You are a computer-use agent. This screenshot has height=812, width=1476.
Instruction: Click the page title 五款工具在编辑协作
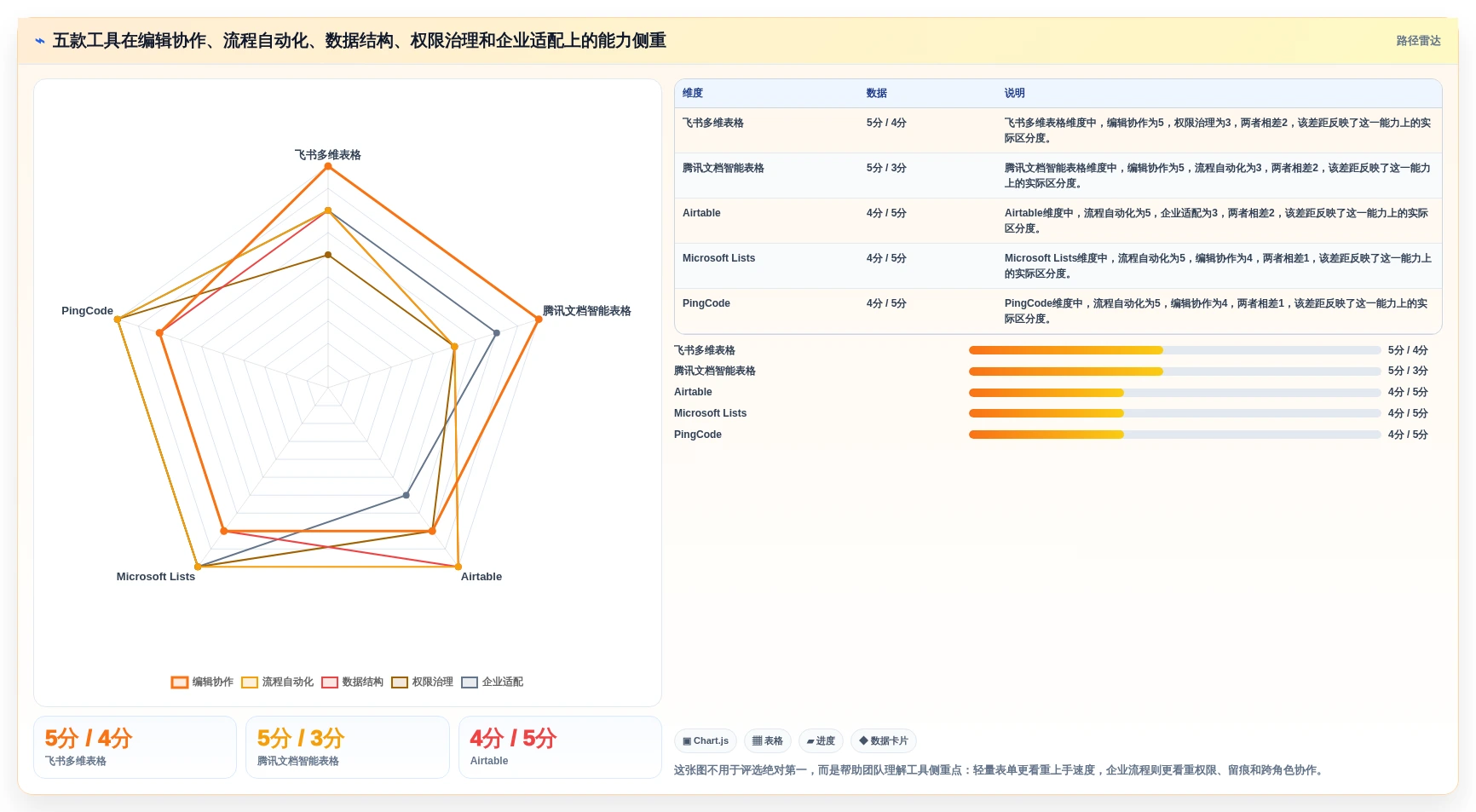point(360,41)
